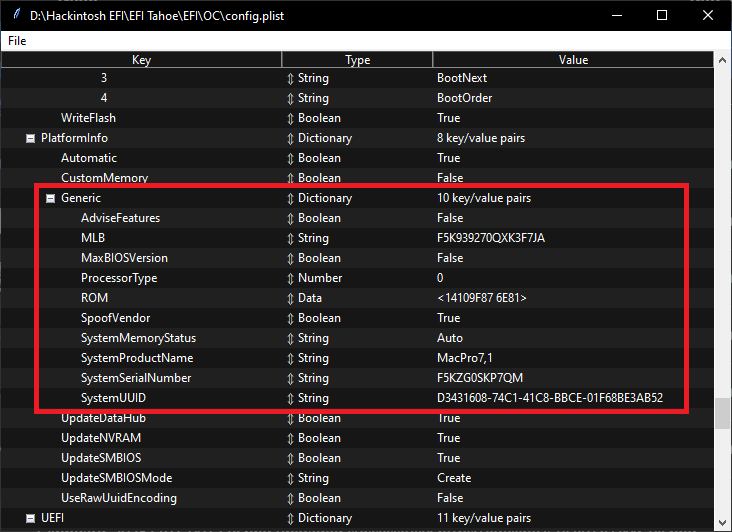Image resolution: width=732 pixels, height=532 pixels.
Task: Click the value BootOrder
Action: (465, 98)
